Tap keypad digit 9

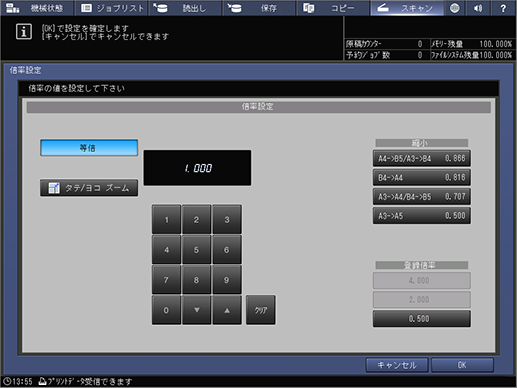[x=227, y=280]
